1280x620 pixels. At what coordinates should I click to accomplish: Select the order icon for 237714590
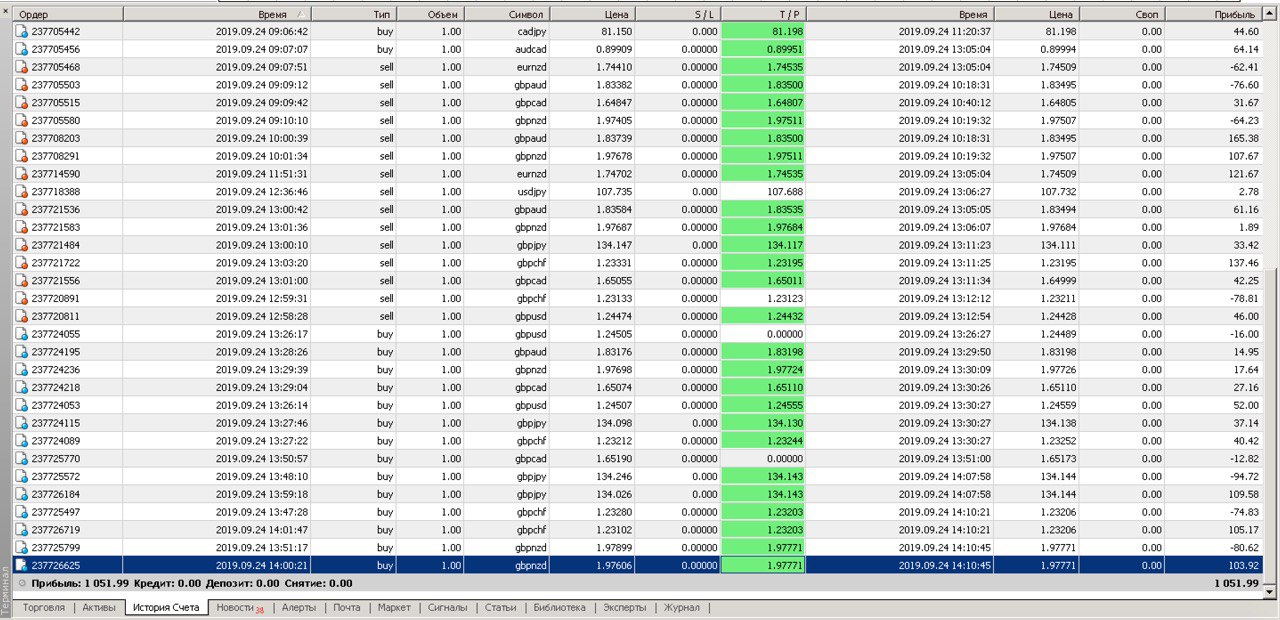[21, 174]
